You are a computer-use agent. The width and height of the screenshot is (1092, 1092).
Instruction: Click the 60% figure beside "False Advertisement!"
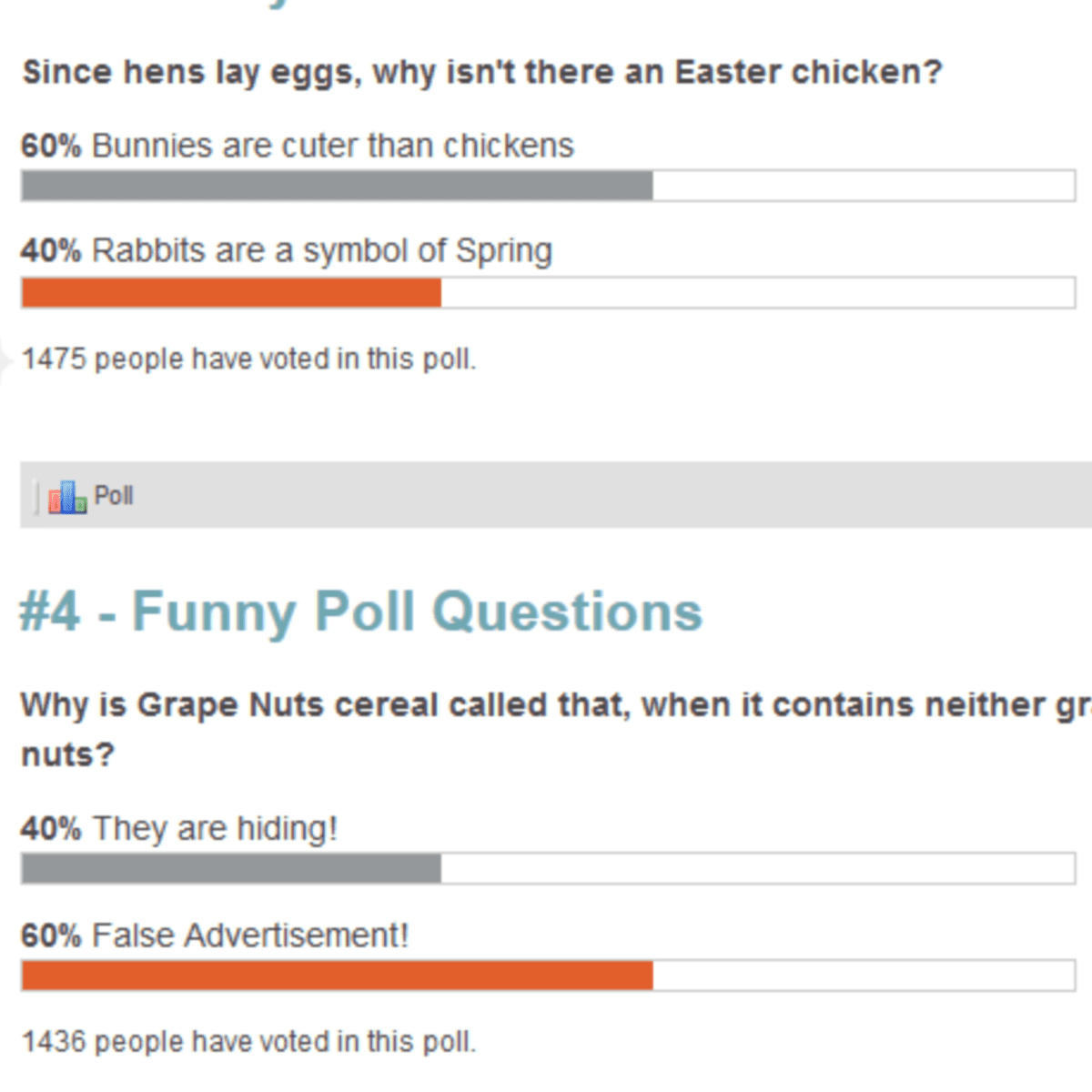pos(52,935)
